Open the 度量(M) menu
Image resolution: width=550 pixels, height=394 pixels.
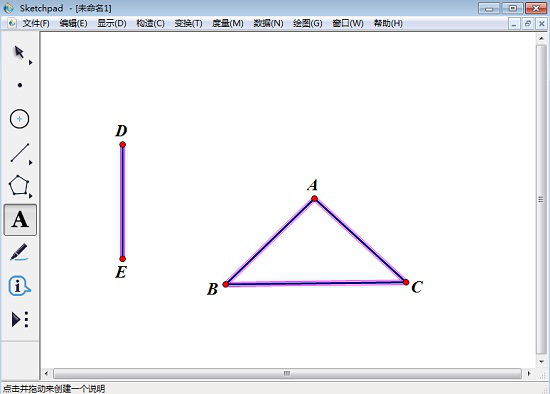228,24
